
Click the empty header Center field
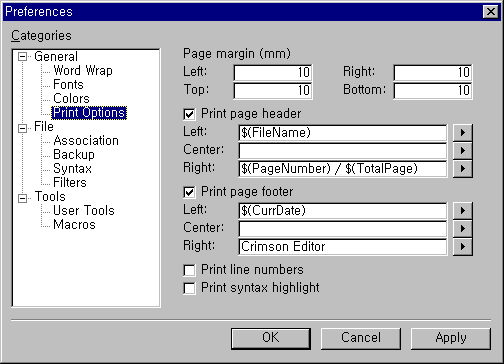pos(343,151)
